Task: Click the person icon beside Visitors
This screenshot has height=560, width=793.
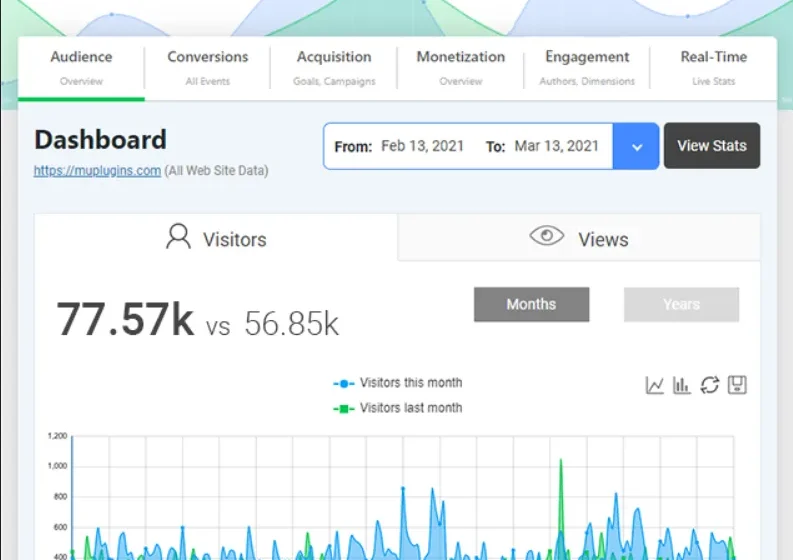Action: point(179,236)
